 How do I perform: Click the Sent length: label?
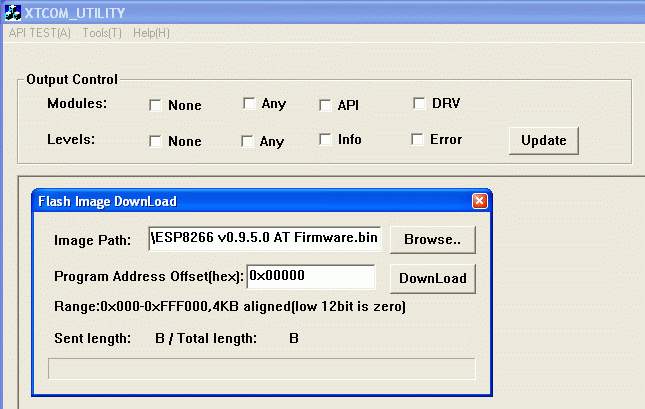pos(93,339)
